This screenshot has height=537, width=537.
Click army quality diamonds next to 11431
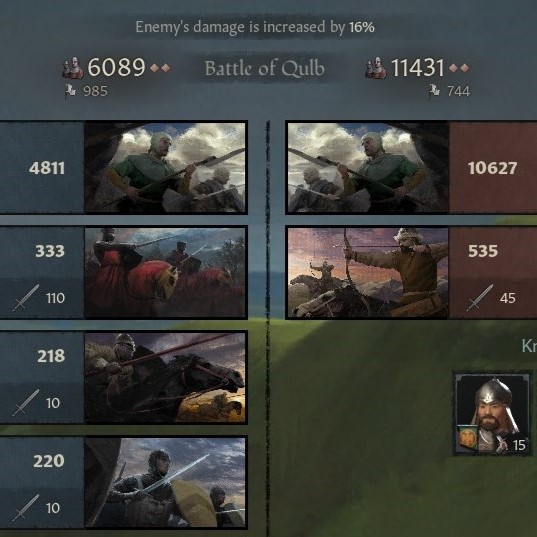459,68
